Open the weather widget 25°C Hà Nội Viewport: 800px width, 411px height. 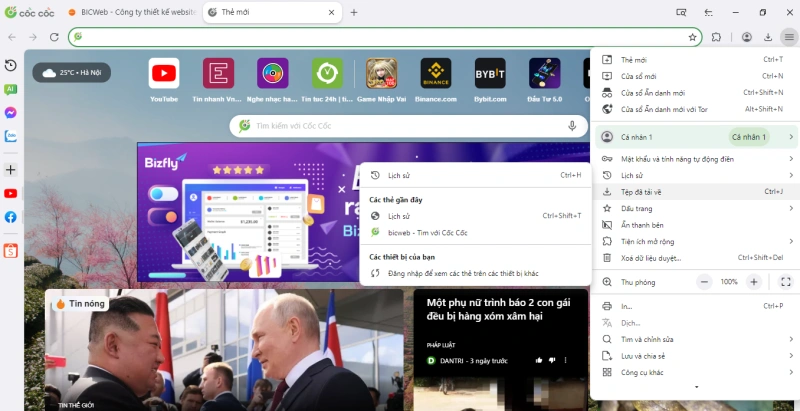71,73
